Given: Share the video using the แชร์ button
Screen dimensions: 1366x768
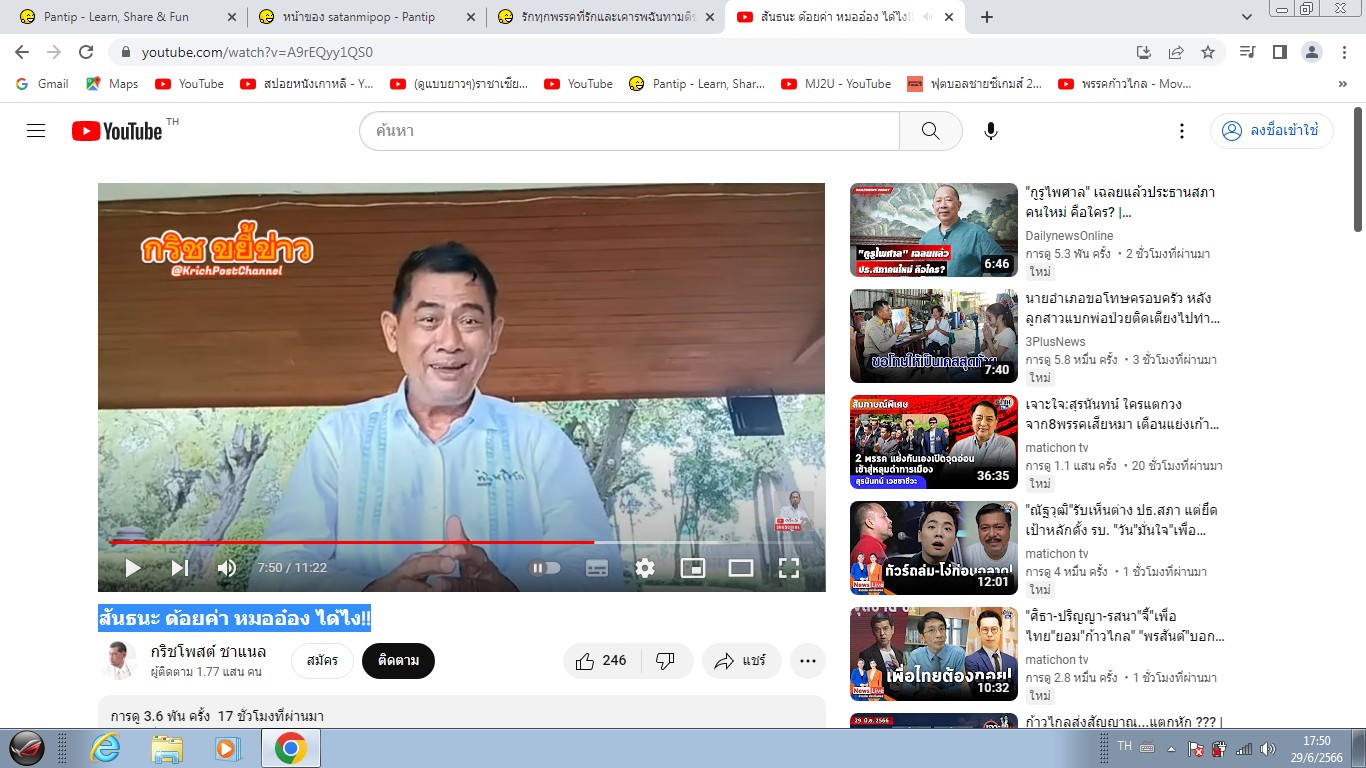Looking at the screenshot, I should click(740, 660).
